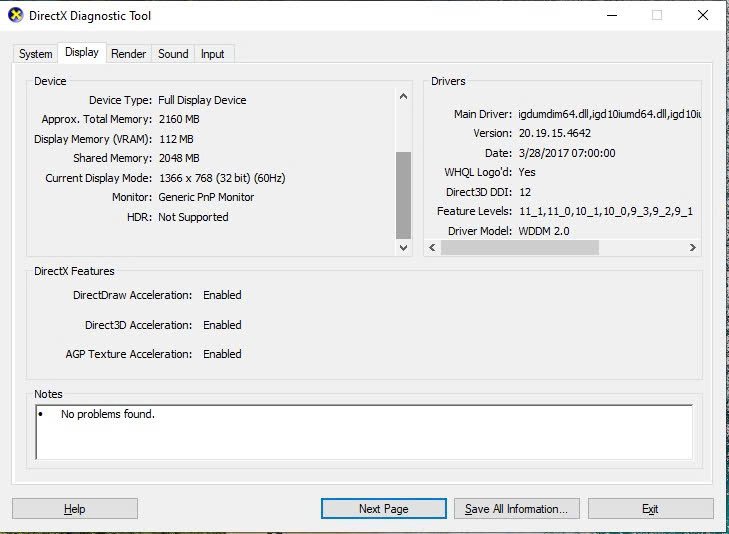The image size is (729, 534).
Task: Click the 'Display Memory (VRAM):' label
Action: (x=93, y=139)
